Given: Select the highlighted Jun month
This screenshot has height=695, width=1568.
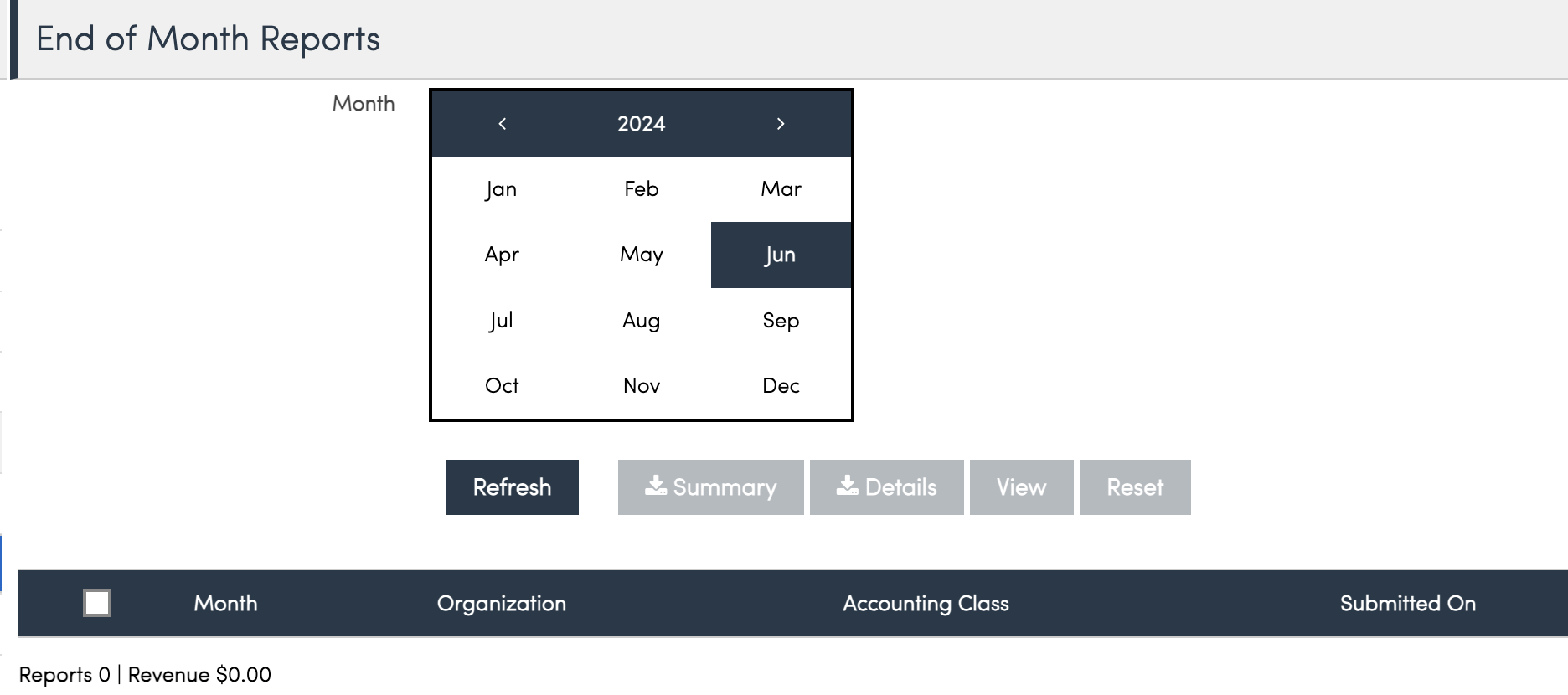Looking at the screenshot, I should (781, 255).
